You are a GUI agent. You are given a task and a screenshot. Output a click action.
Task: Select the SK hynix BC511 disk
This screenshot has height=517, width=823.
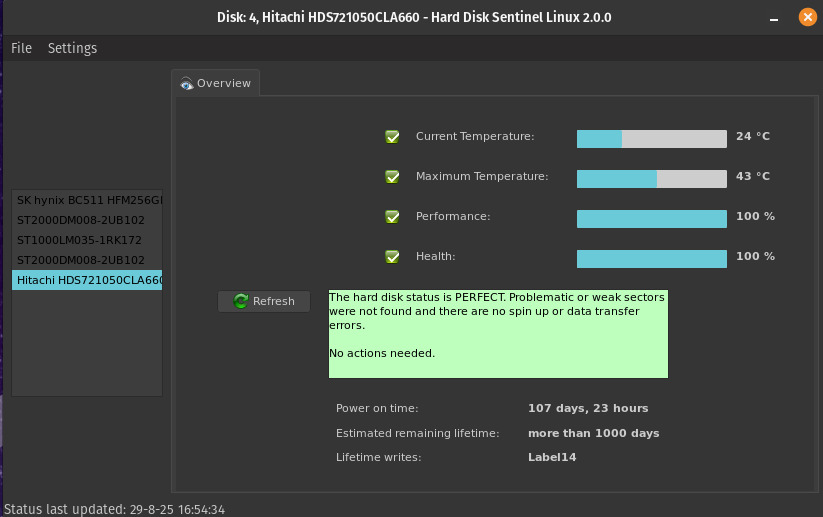pos(88,200)
